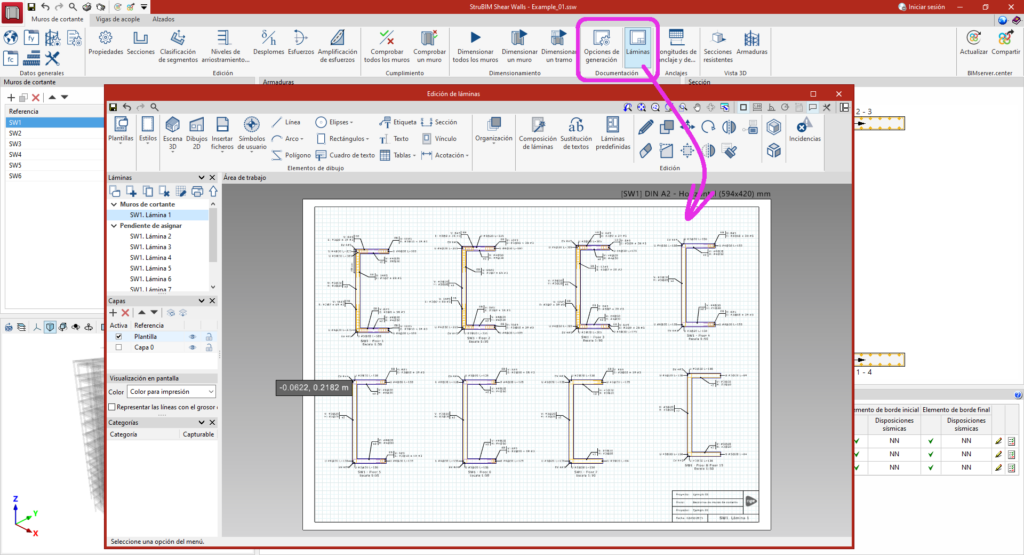The width and height of the screenshot is (1024, 555).
Task: Insert a Cuadro de texto element
Action: [x=345, y=155]
